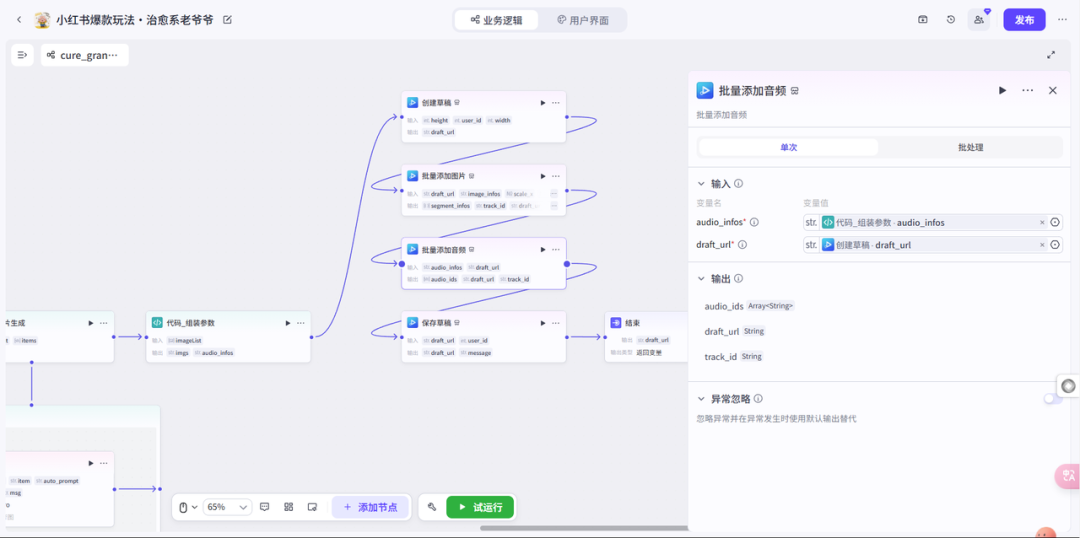1080x538 pixels.
Task: Expand canvas to fullscreen
Action: coord(1052,55)
